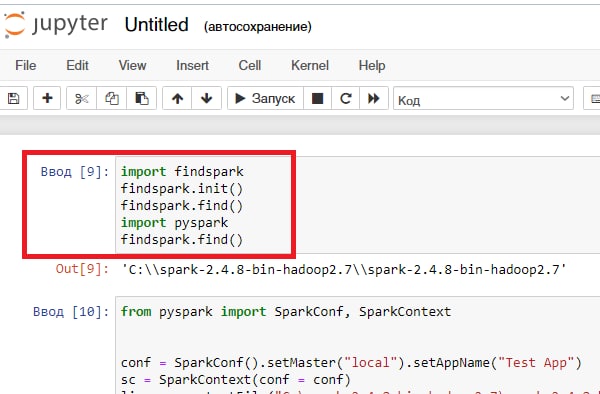Open the File menu

tap(26, 65)
